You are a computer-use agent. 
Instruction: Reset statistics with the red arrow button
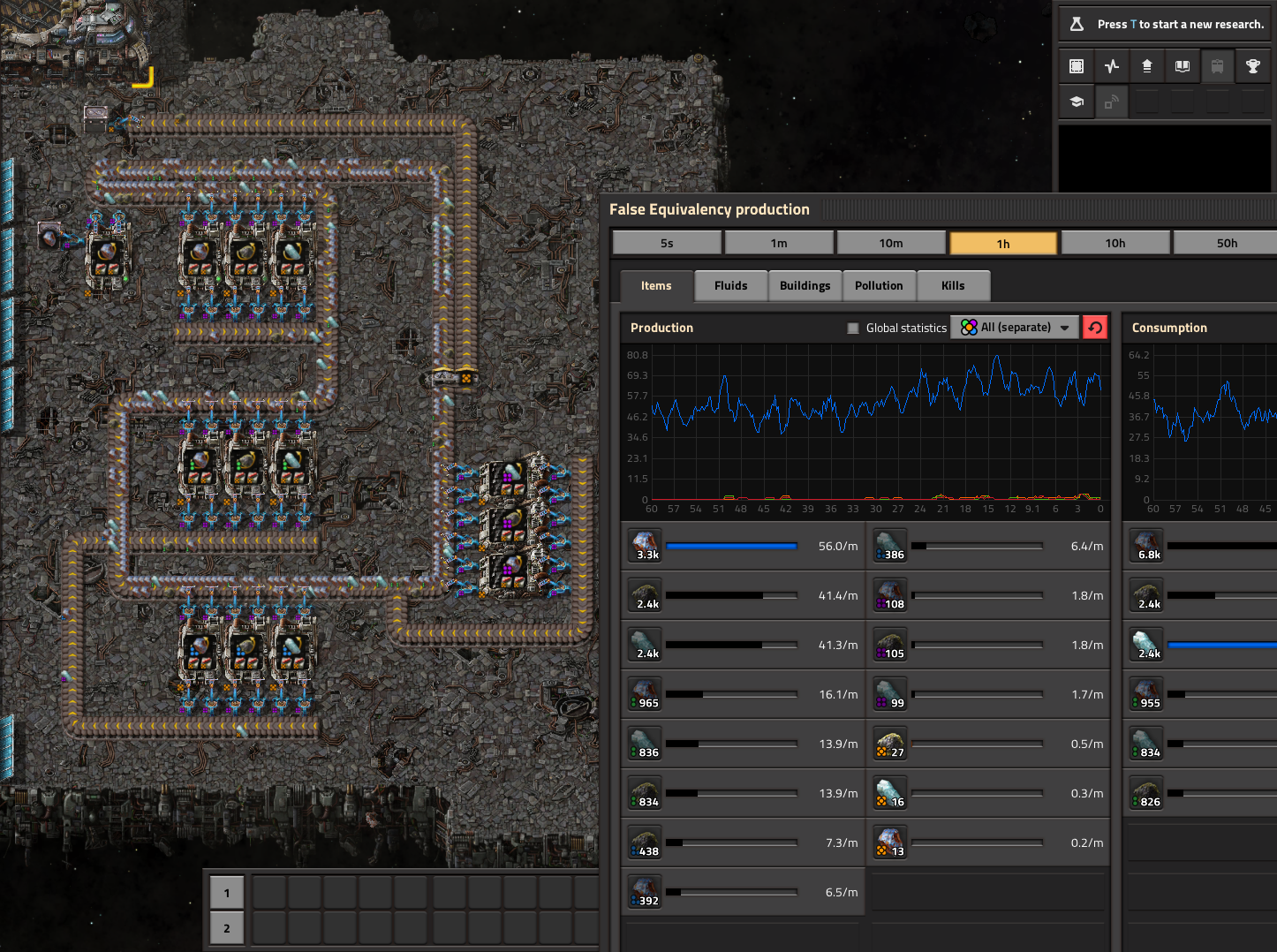1095,328
